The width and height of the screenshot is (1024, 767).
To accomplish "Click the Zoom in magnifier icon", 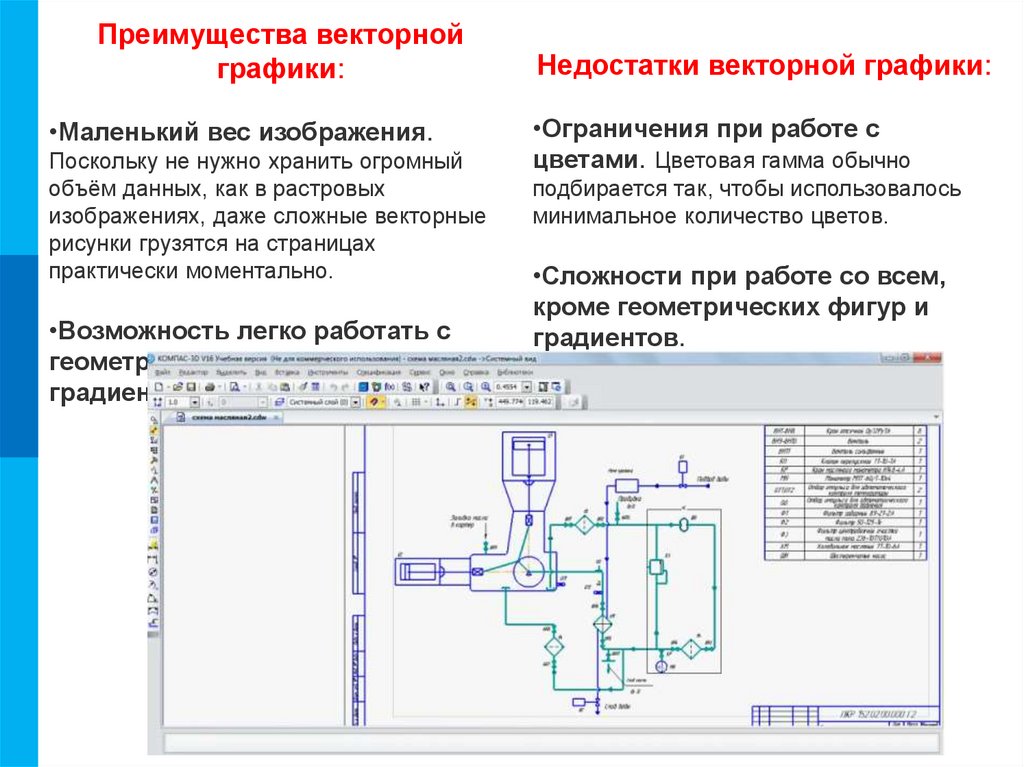I will pos(451,387).
